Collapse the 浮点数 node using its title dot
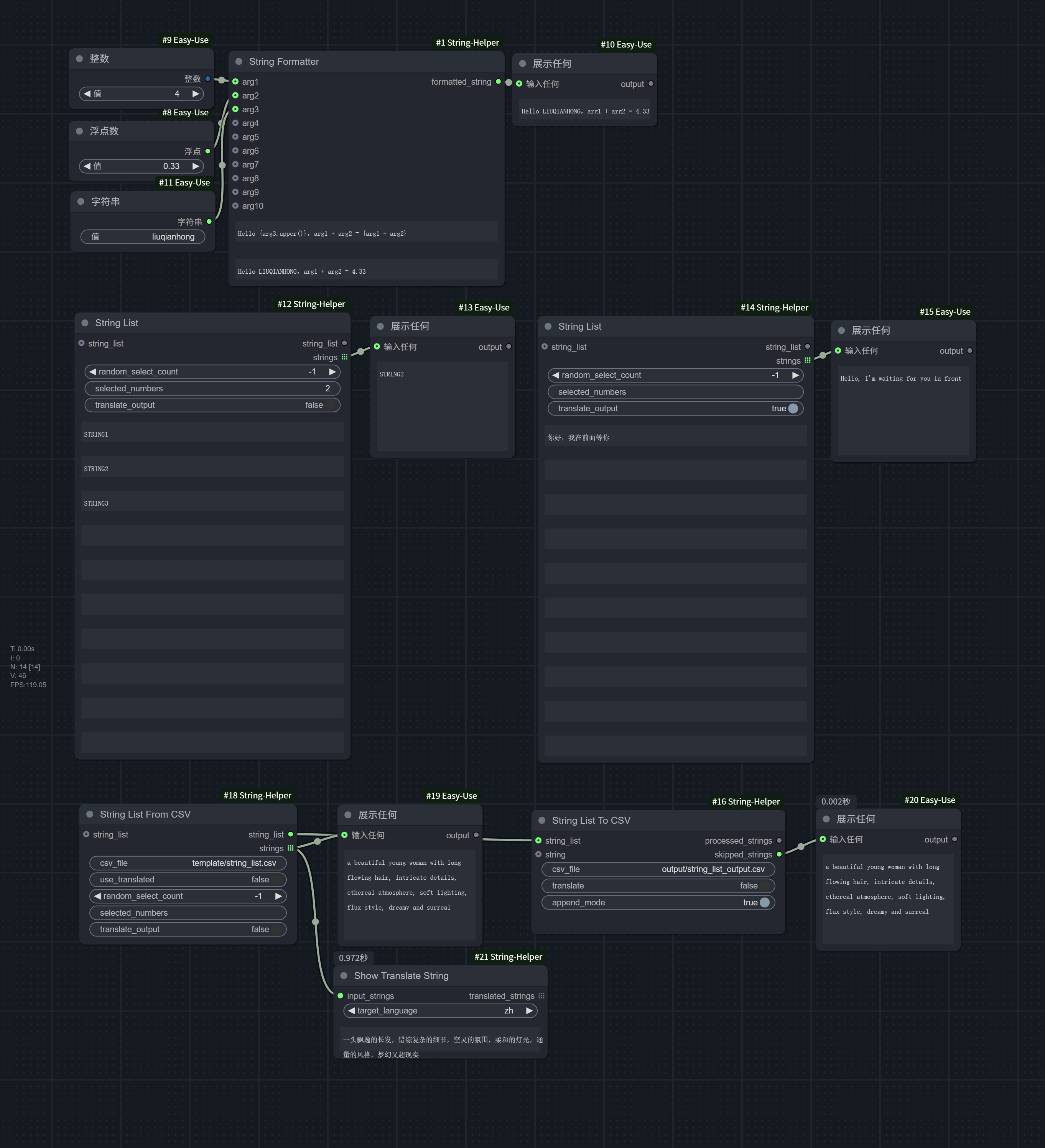 (x=79, y=131)
